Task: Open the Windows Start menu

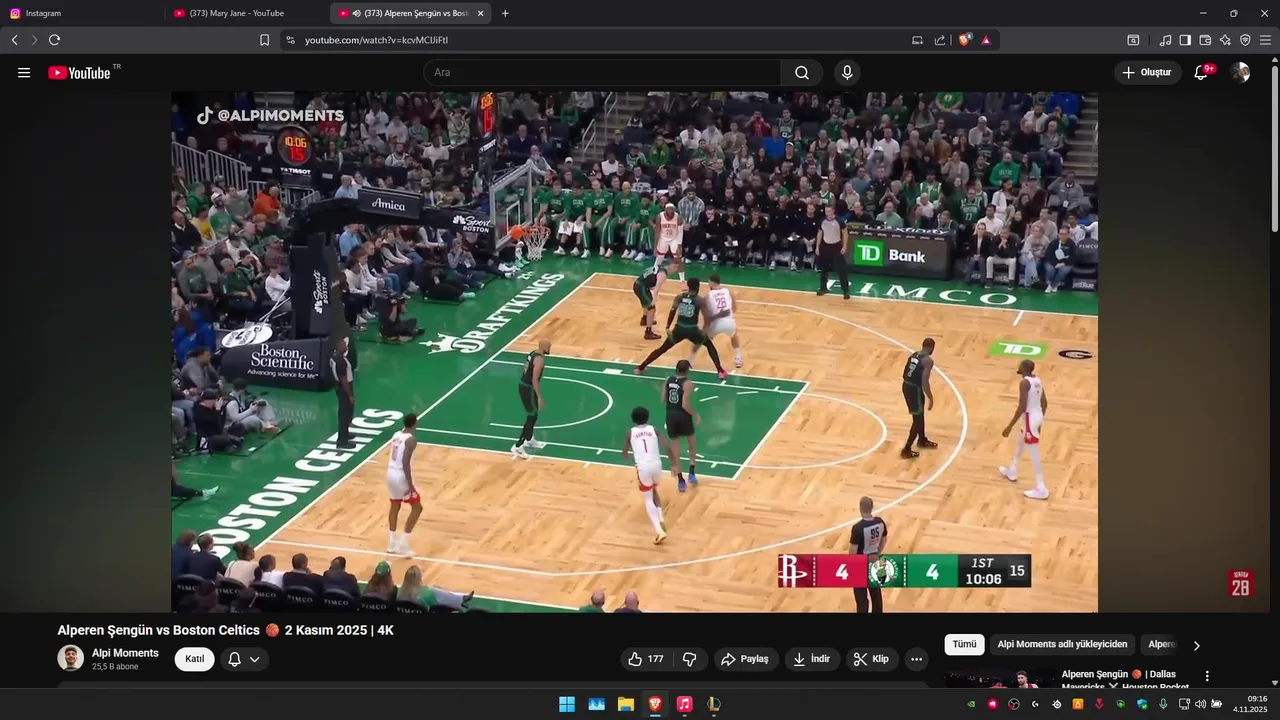Action: tap(567, 704)
